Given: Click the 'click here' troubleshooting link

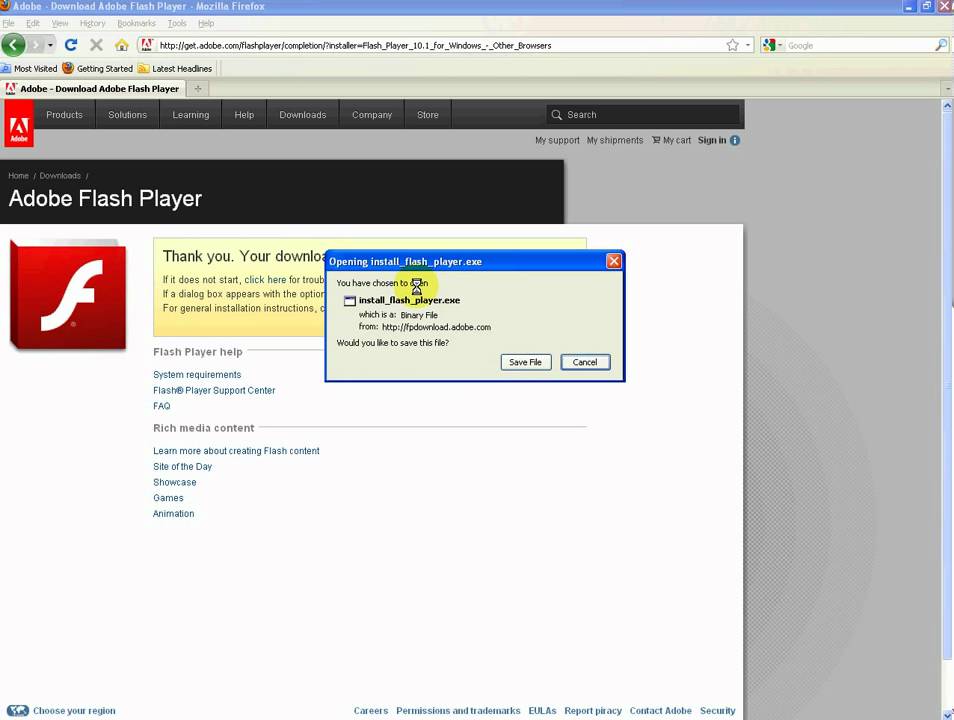Looking at the screenshot, I should tap(265, 279).
